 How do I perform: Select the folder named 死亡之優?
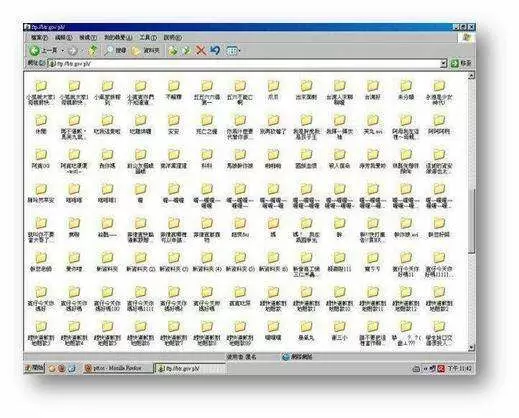pos(207,125)
